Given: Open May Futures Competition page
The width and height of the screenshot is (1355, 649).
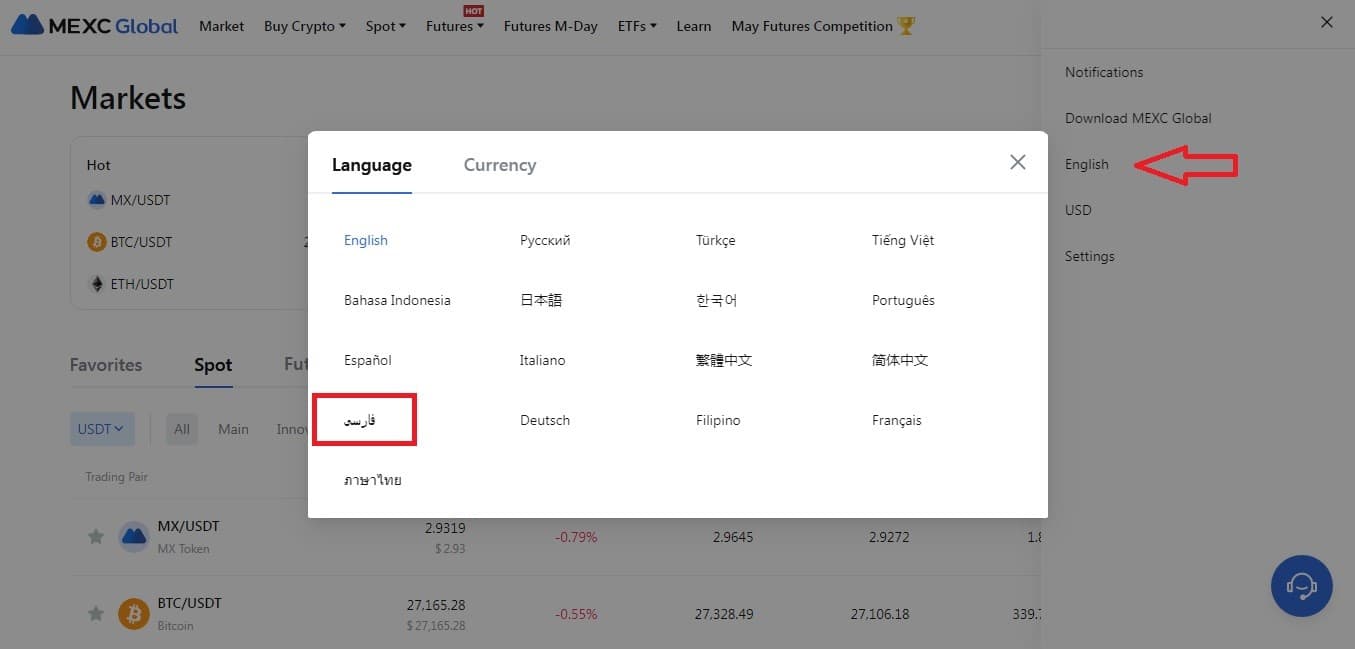Looking at the screenshot, I should (x=812, y=26).
